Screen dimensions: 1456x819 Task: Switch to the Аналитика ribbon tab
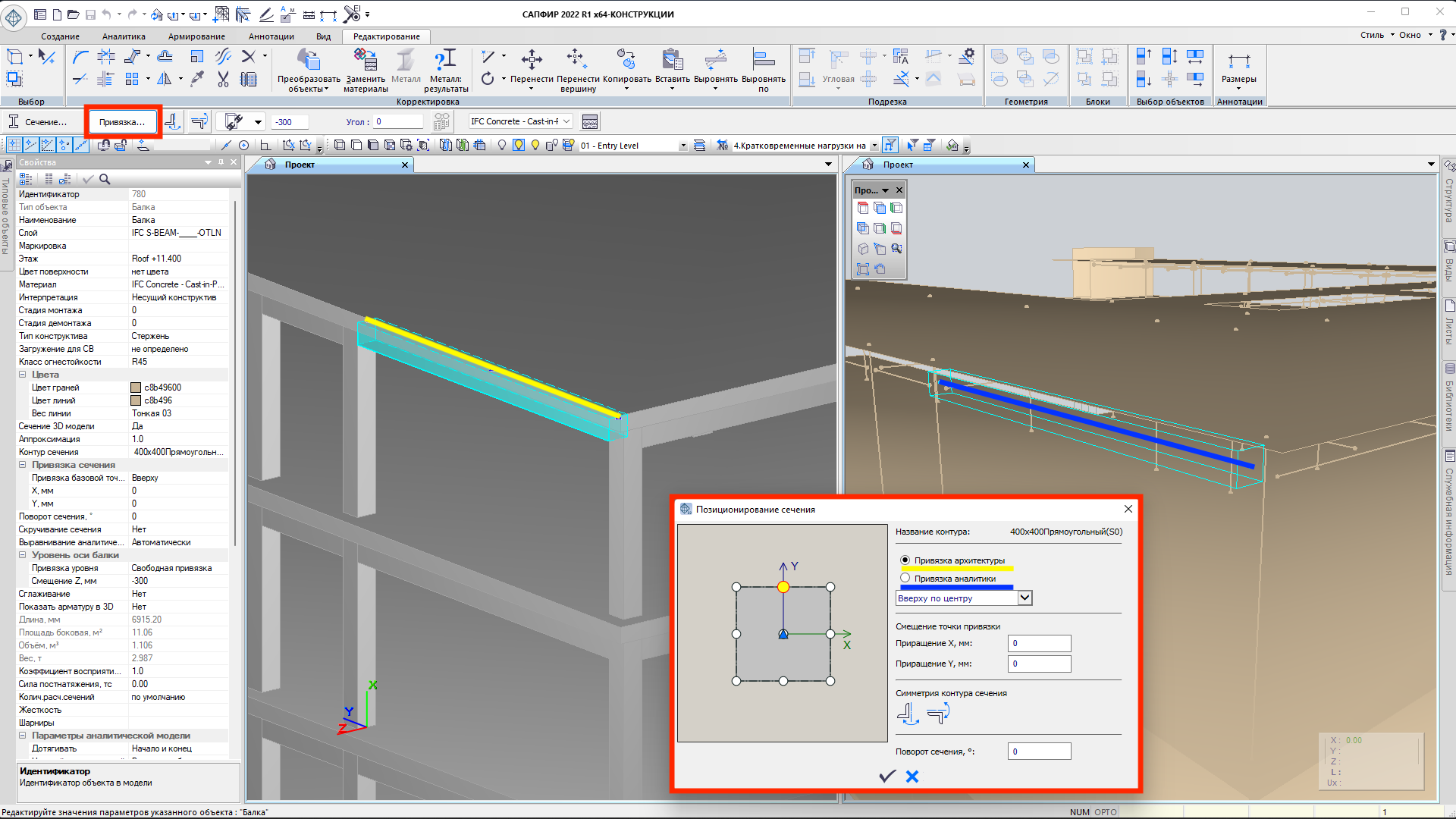click(124, 36)
